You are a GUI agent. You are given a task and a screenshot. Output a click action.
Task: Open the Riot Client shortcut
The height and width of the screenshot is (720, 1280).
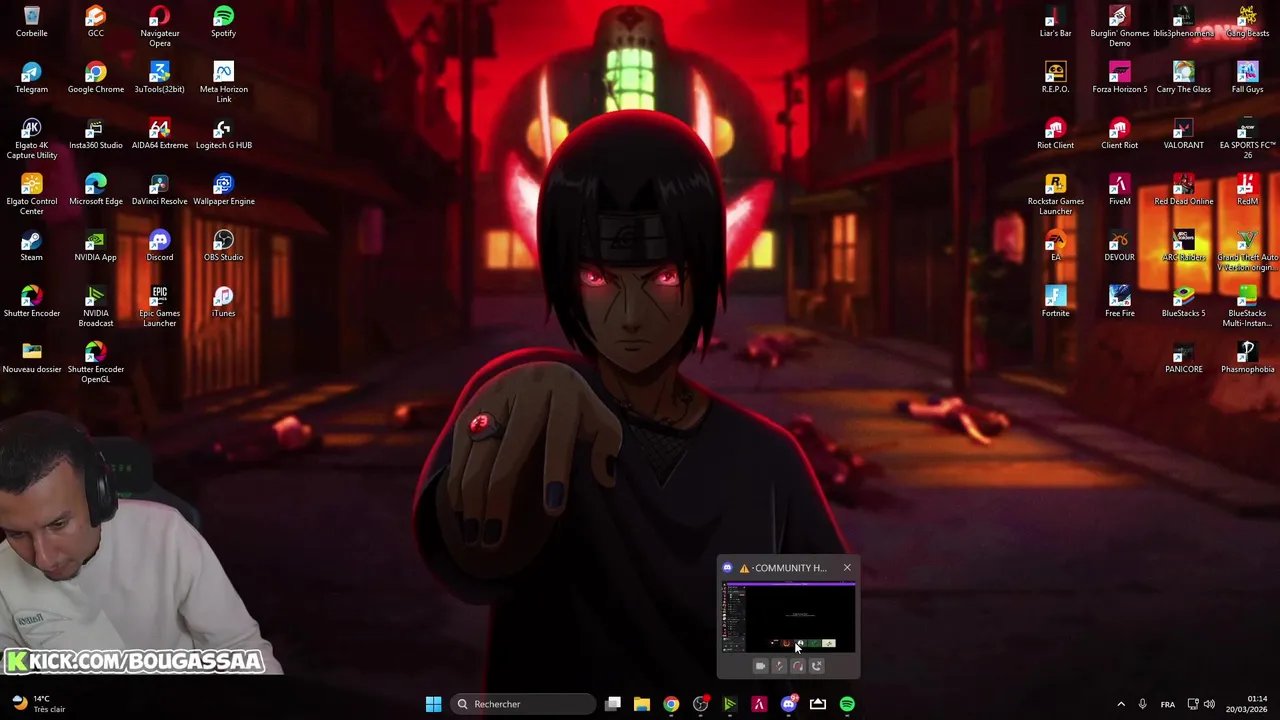(x=1055, y=134)
